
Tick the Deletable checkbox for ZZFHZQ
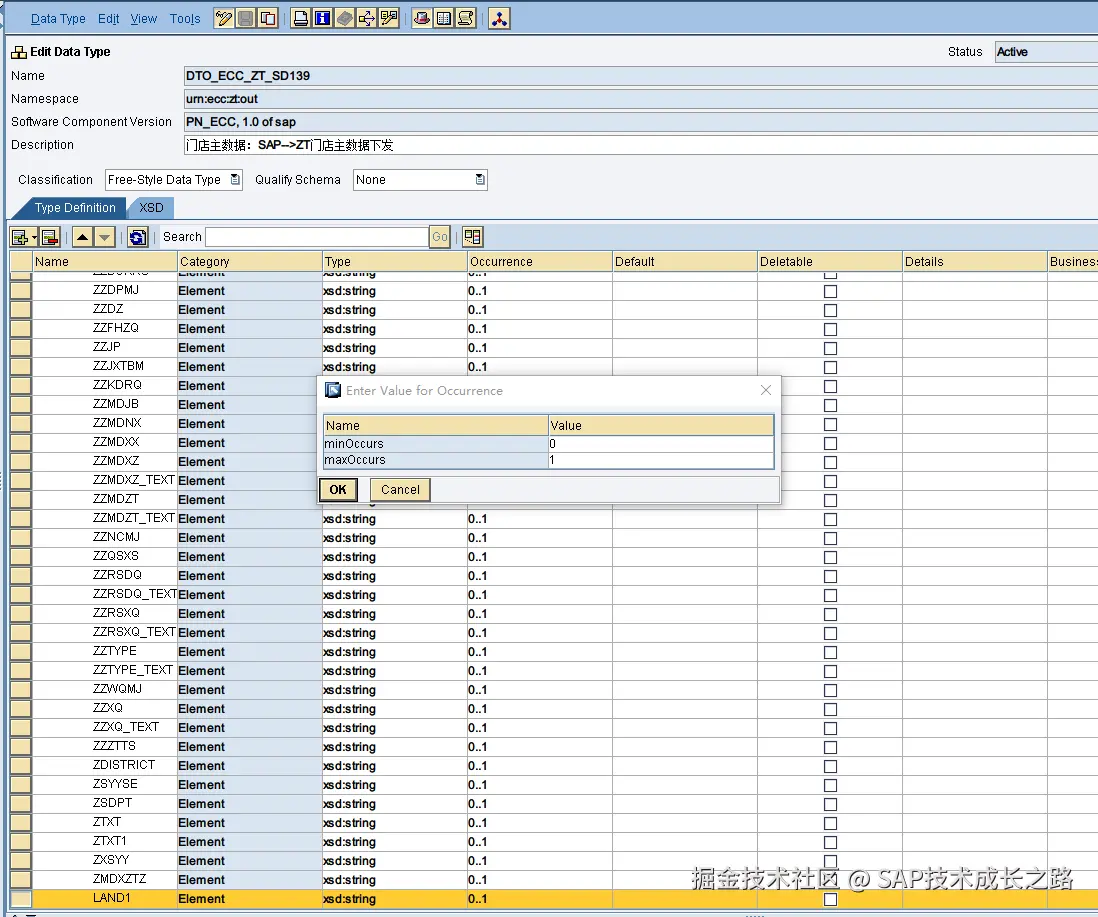(x=831, y=329)
